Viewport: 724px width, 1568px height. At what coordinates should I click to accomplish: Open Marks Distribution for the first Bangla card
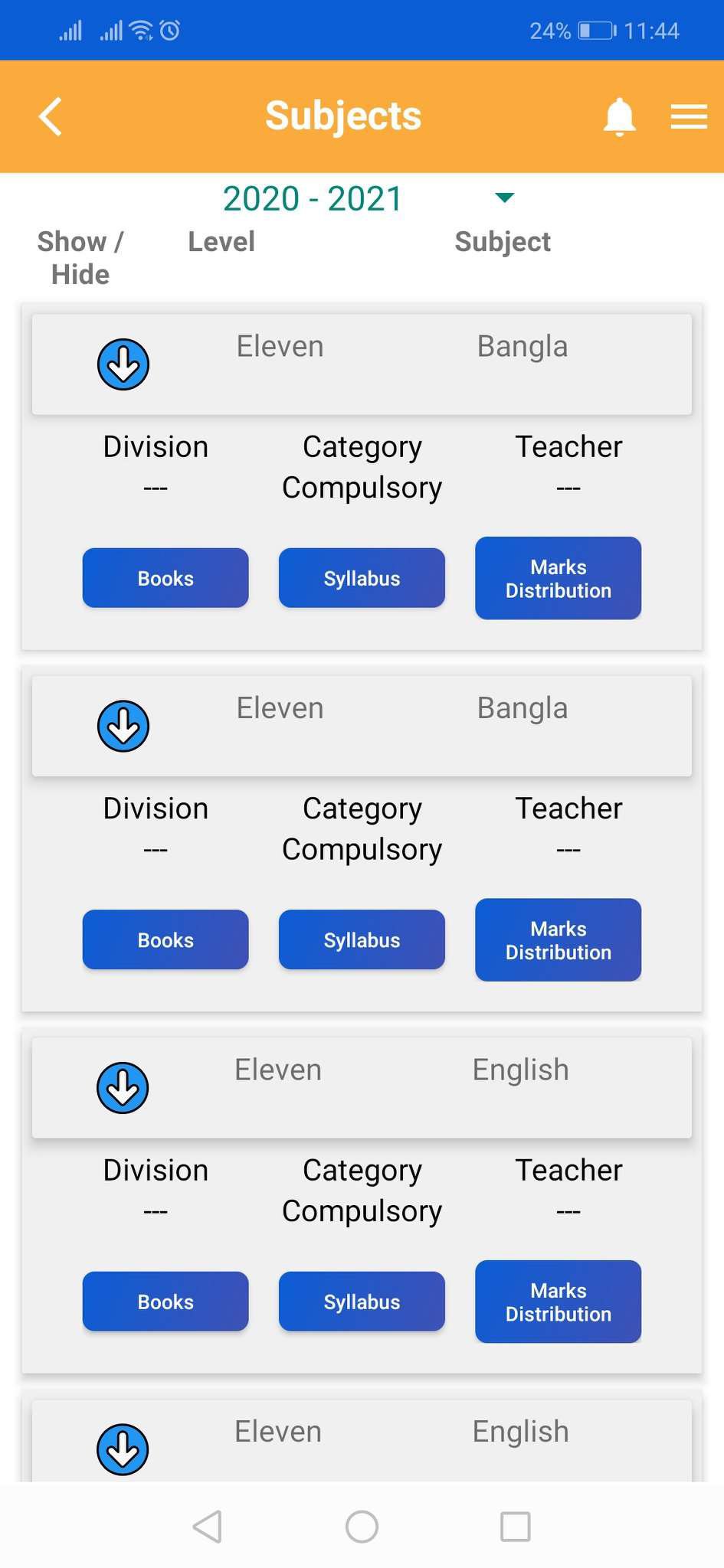click(558, 578)
